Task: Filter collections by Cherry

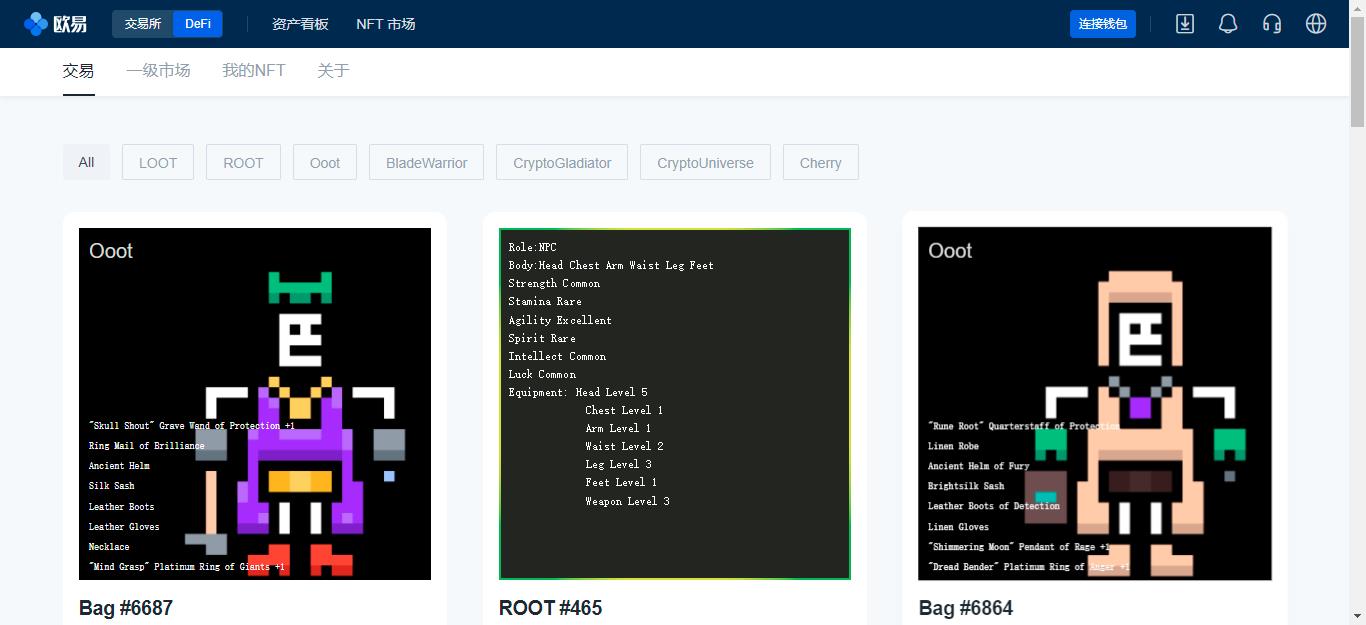Action: [x=821, y=162]
